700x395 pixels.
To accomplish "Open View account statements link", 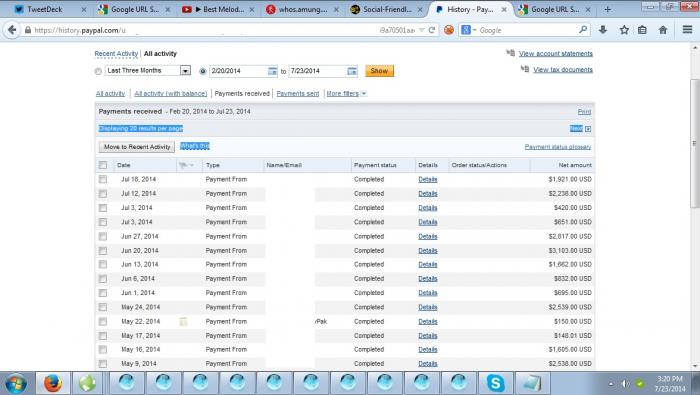I will (x=556, y=54).
